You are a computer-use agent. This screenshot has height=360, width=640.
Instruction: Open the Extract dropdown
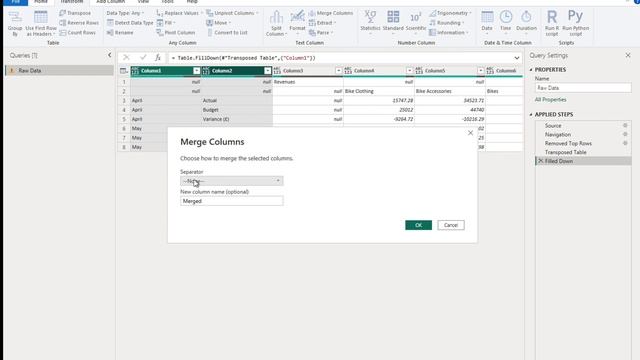322,23
